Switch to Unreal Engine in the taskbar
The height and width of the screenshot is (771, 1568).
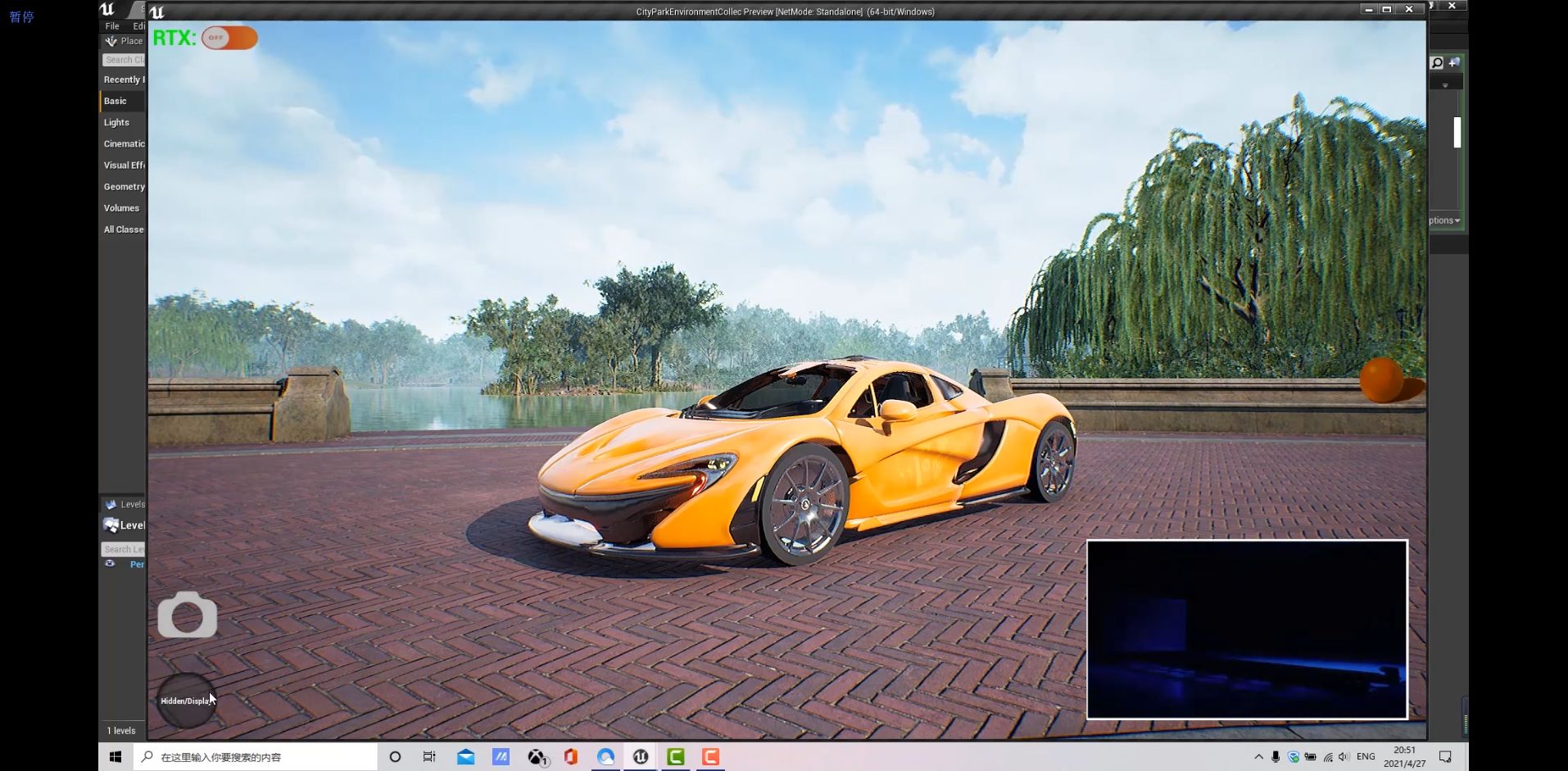click(x=641, y=756)
